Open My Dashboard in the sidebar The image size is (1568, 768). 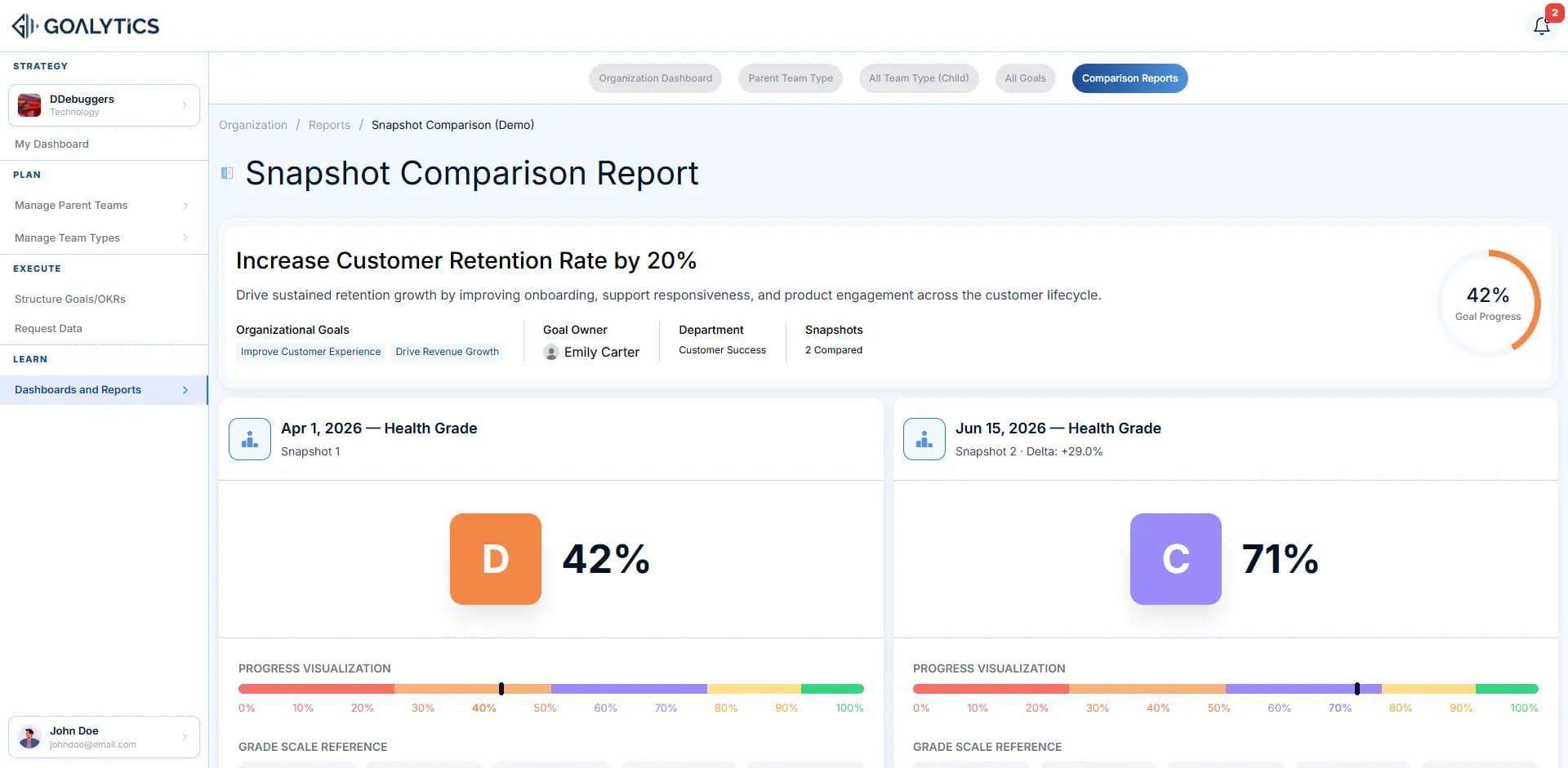pos(51,144)
